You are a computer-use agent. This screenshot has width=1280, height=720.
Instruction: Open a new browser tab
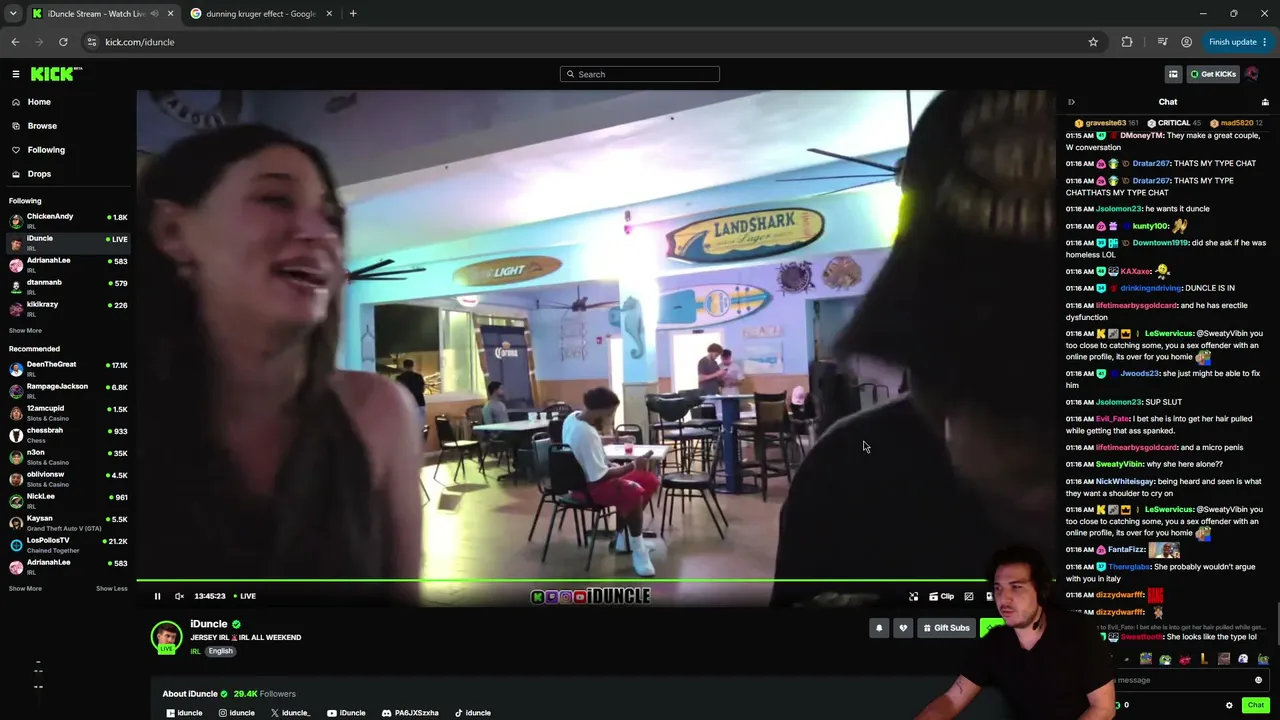pos(353,14)
